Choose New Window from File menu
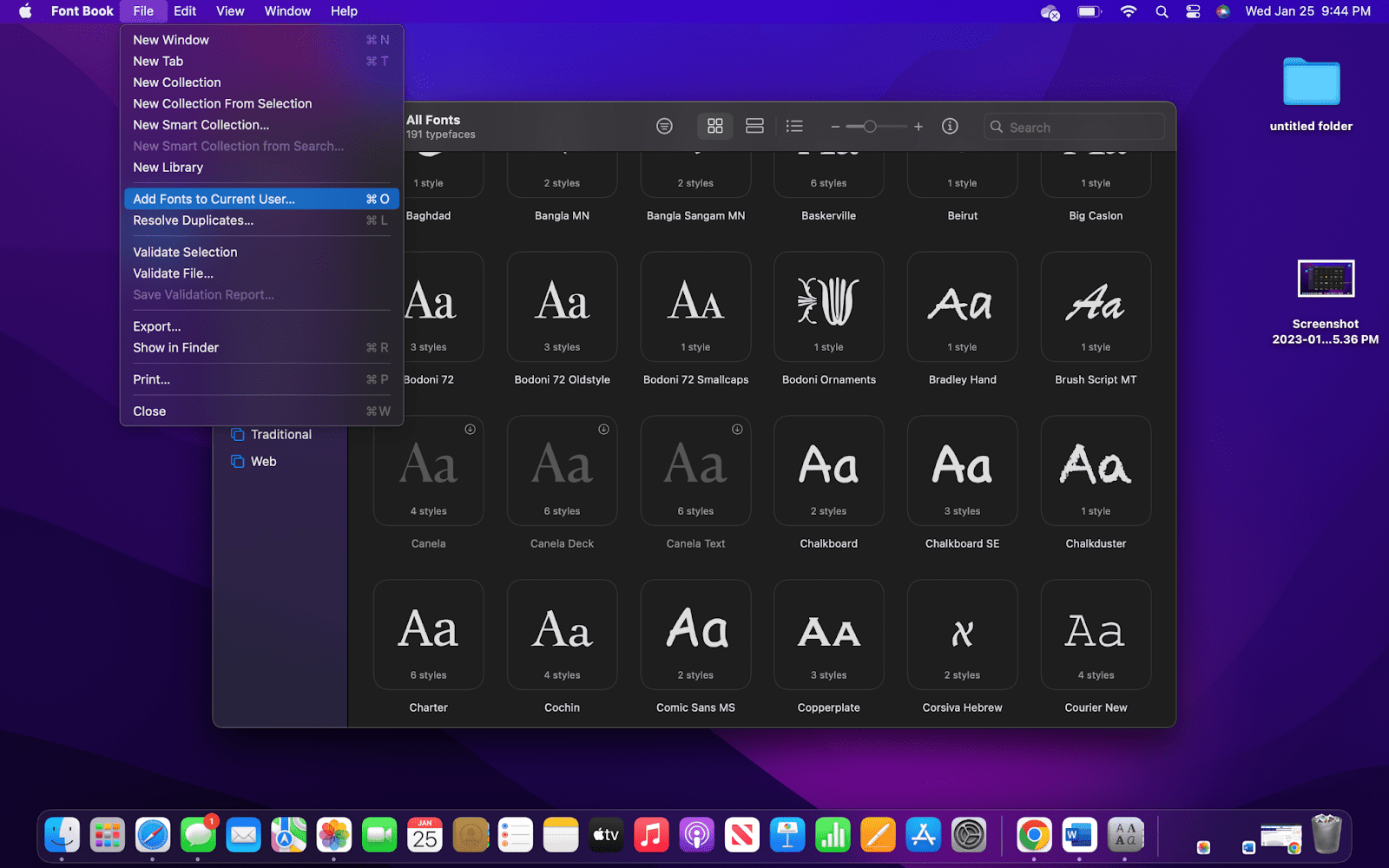 point(261,40)
